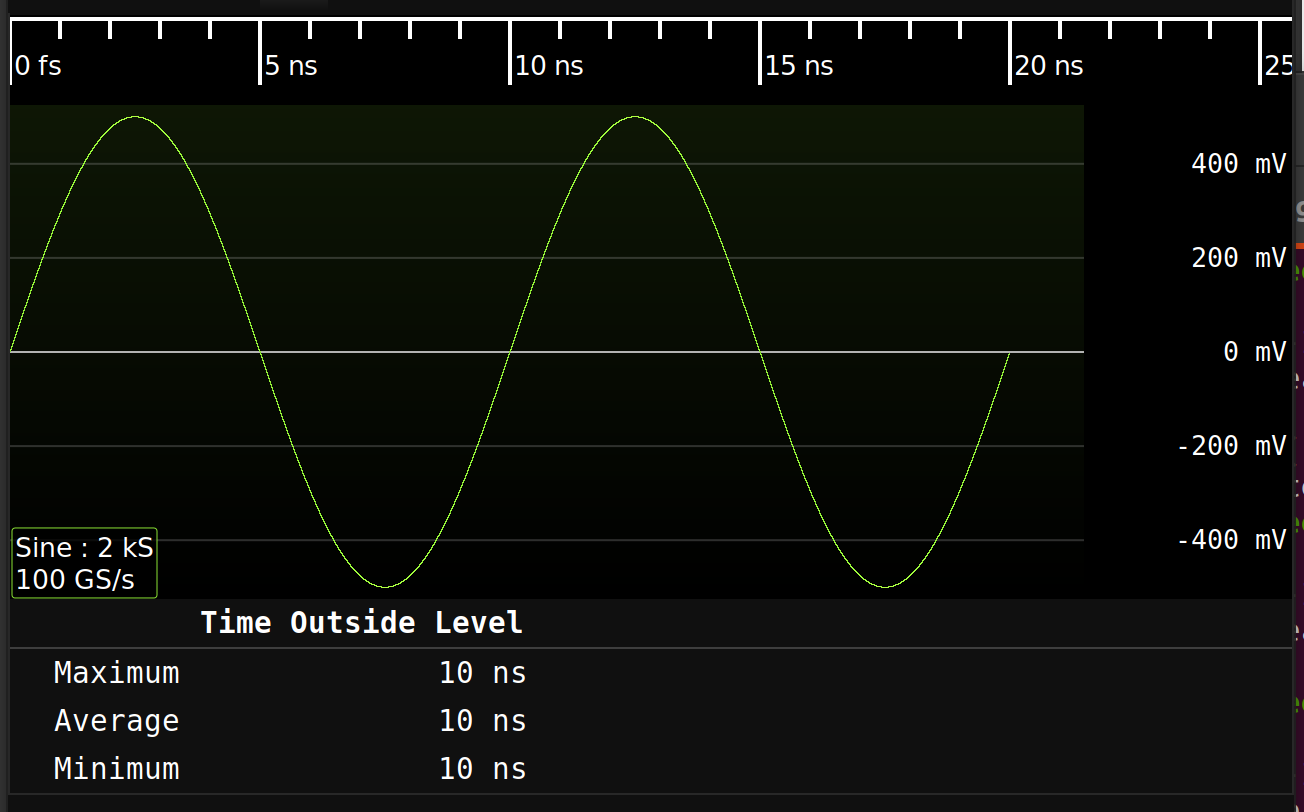Select the 0 mV axis label

1255,352
